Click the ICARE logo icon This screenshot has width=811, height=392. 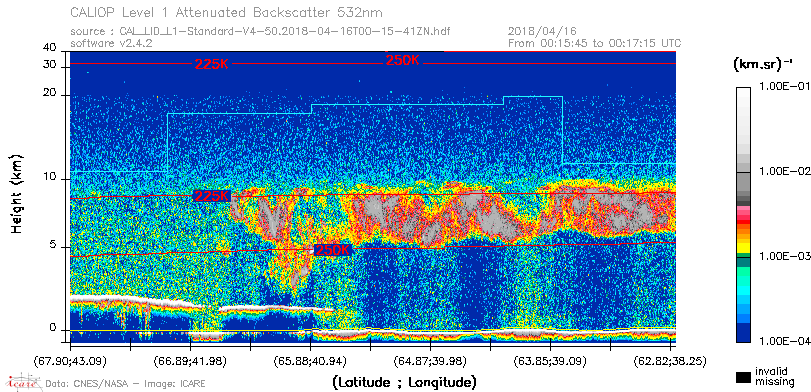click(23, 382)
